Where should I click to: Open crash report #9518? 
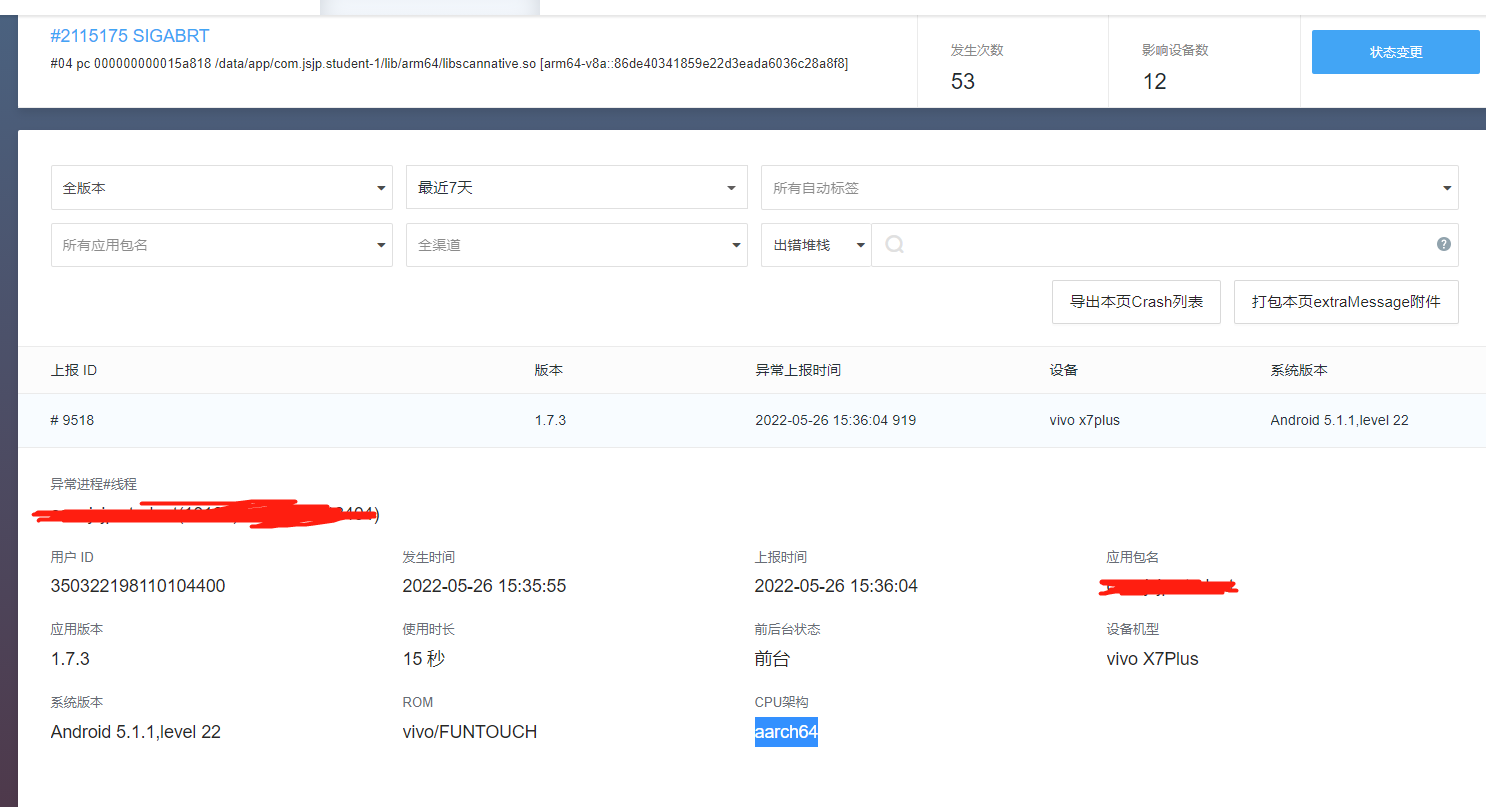pyautogui.click(x=72, y=420)
